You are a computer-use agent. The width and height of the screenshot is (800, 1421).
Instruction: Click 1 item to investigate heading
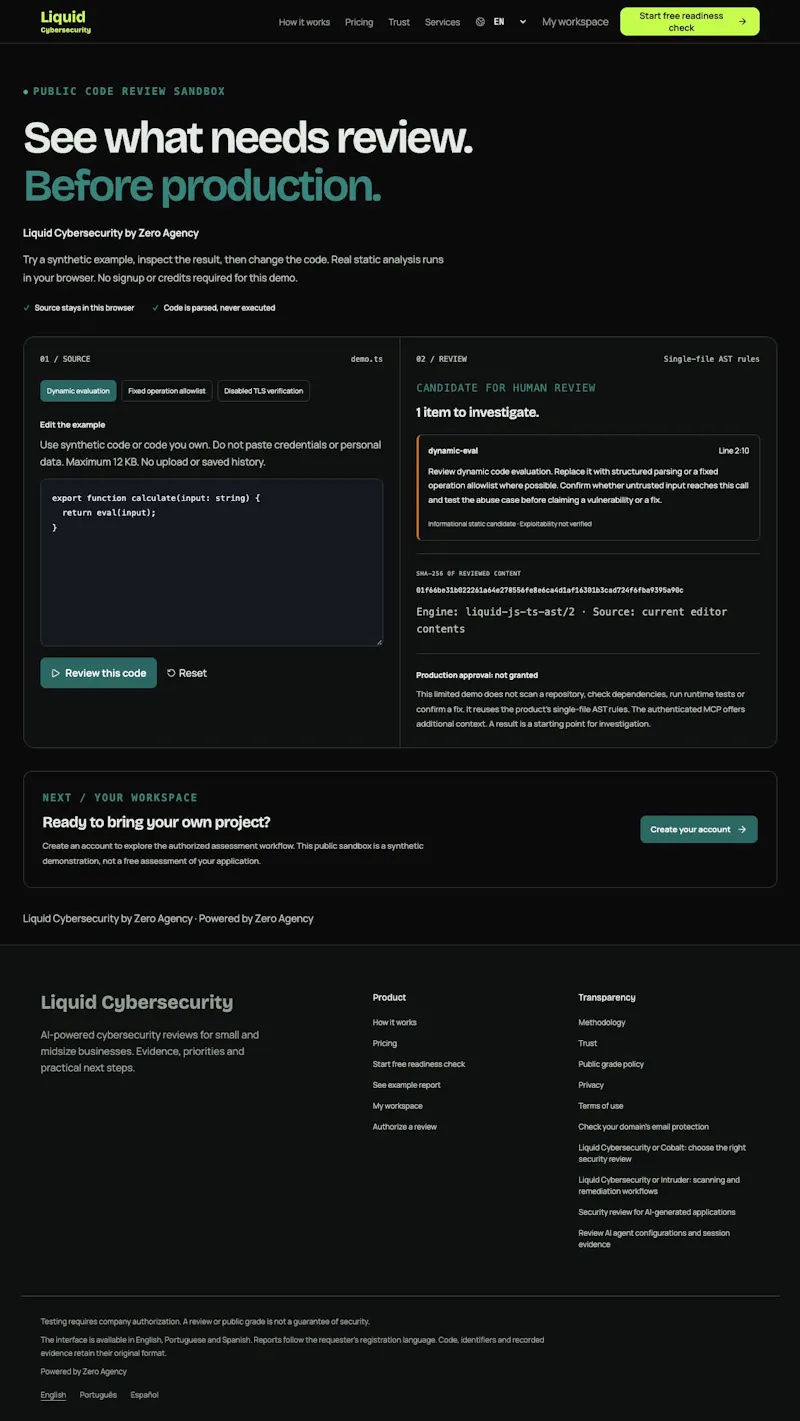[477, 412]
